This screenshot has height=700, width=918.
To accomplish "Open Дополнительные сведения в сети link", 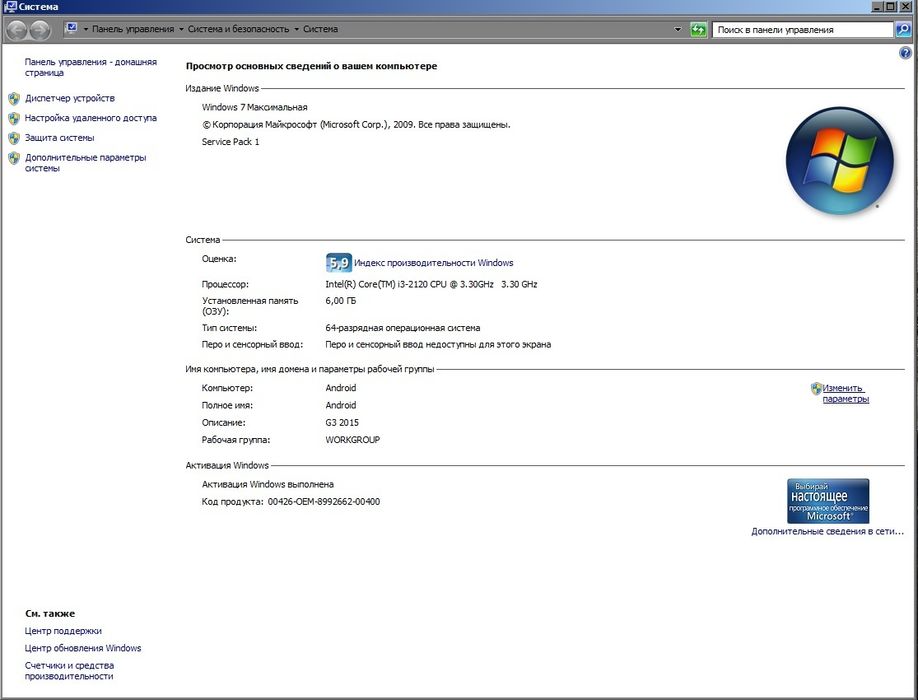I will 827,531.
